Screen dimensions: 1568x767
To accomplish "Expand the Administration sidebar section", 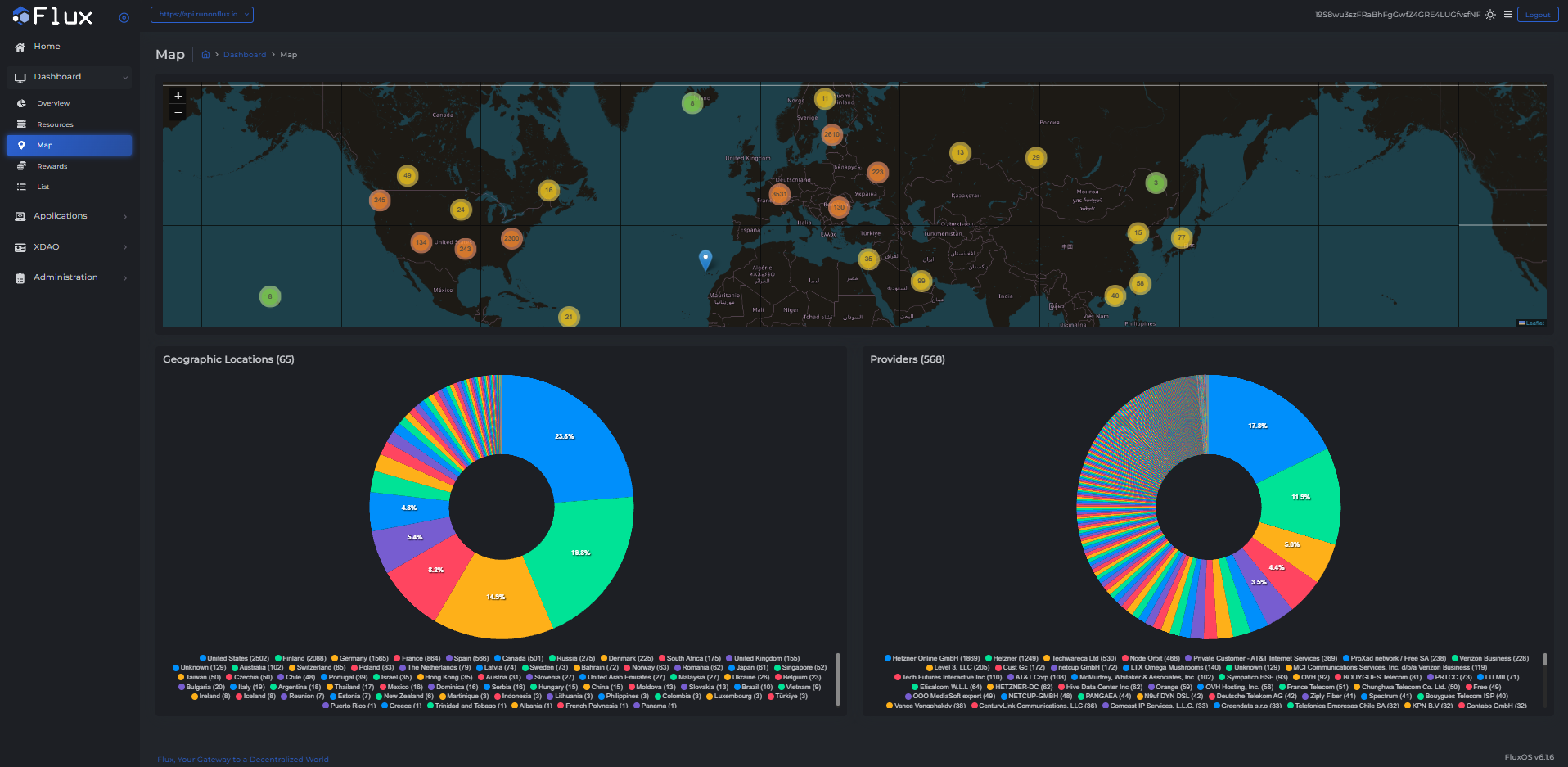I will [x=70, y=277].
